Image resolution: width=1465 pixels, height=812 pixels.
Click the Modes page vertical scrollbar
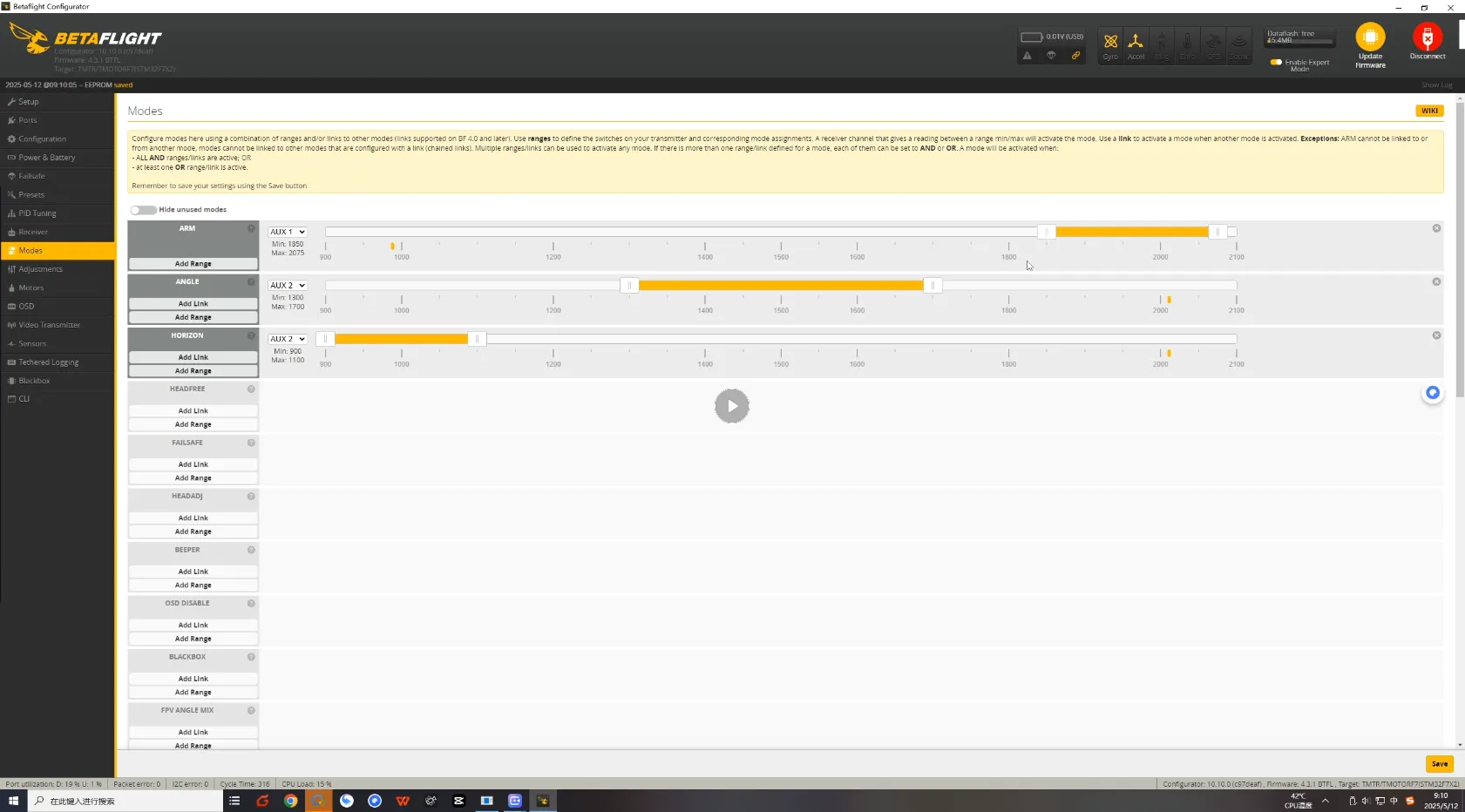coord(1460,248)
